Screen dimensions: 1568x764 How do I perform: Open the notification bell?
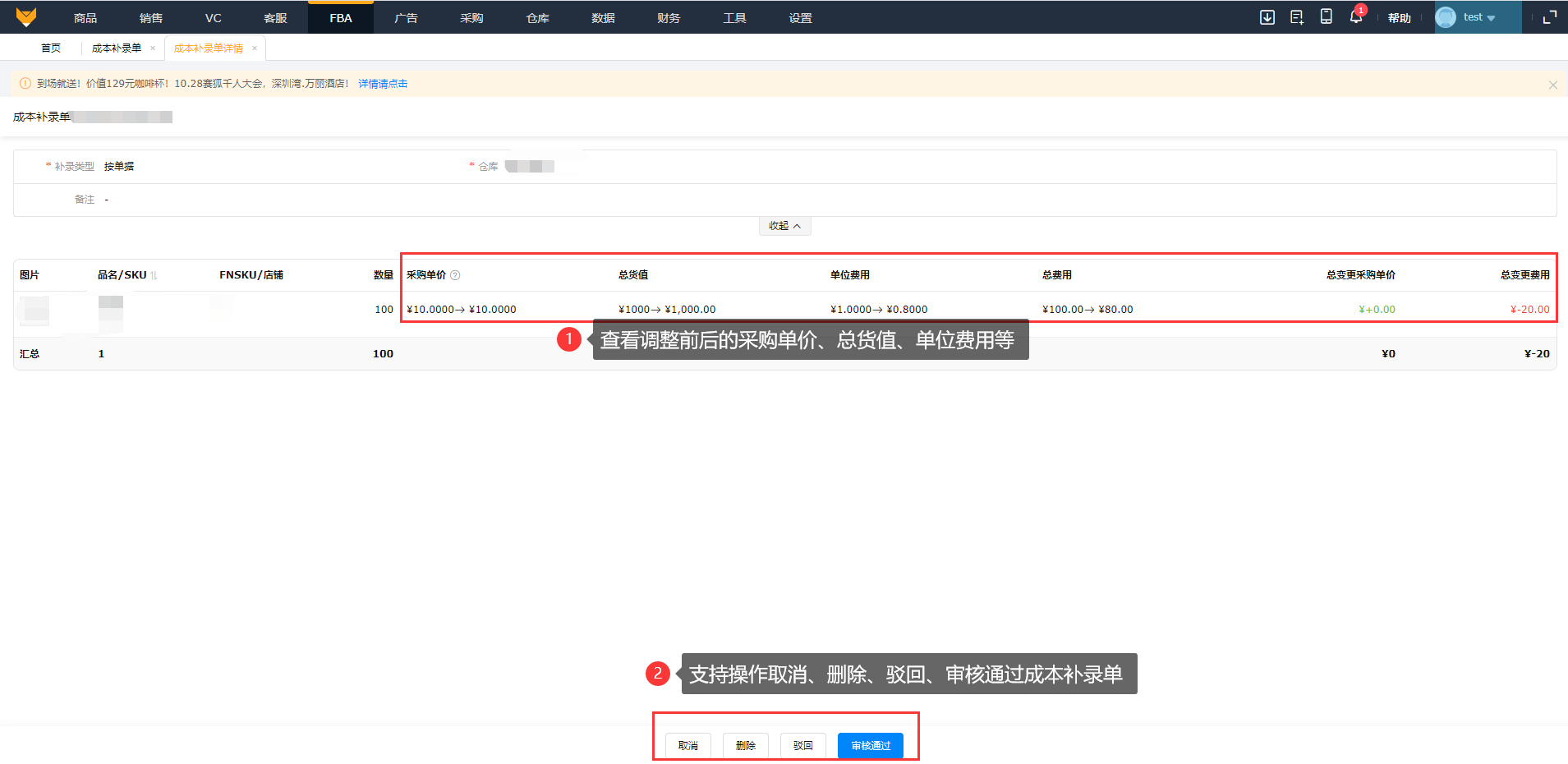pyautogui.click(x=1355, y=17)
